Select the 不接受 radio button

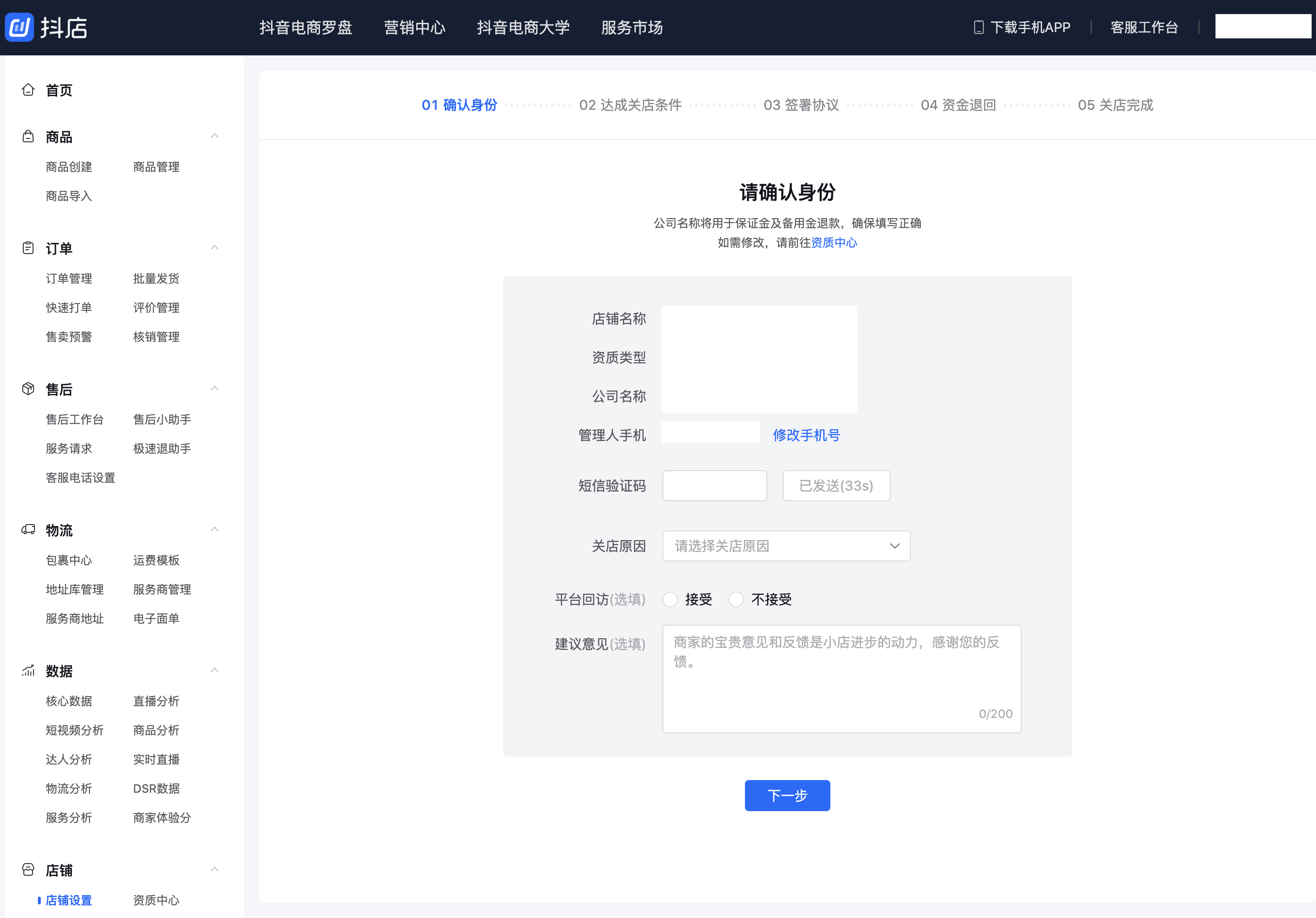(x=737, y=599)
